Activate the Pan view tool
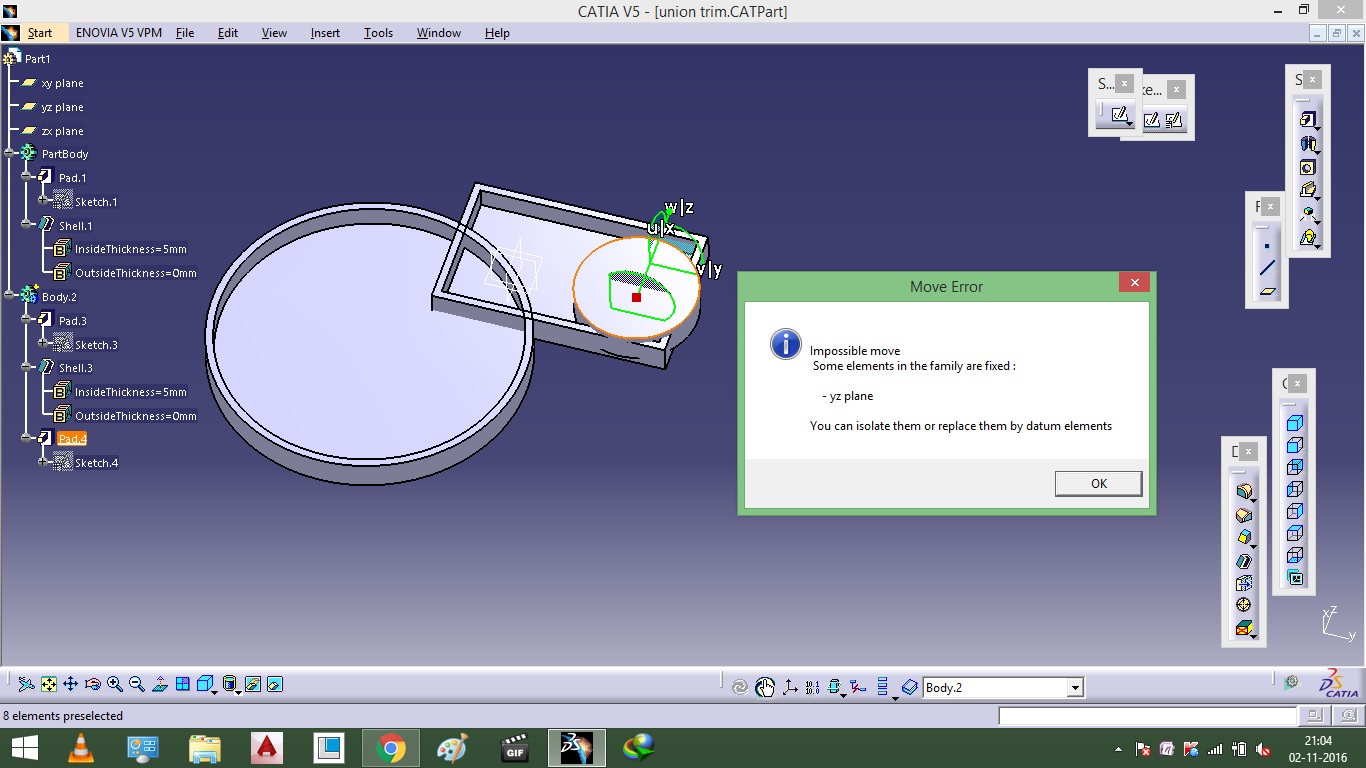 pos(71,684)
